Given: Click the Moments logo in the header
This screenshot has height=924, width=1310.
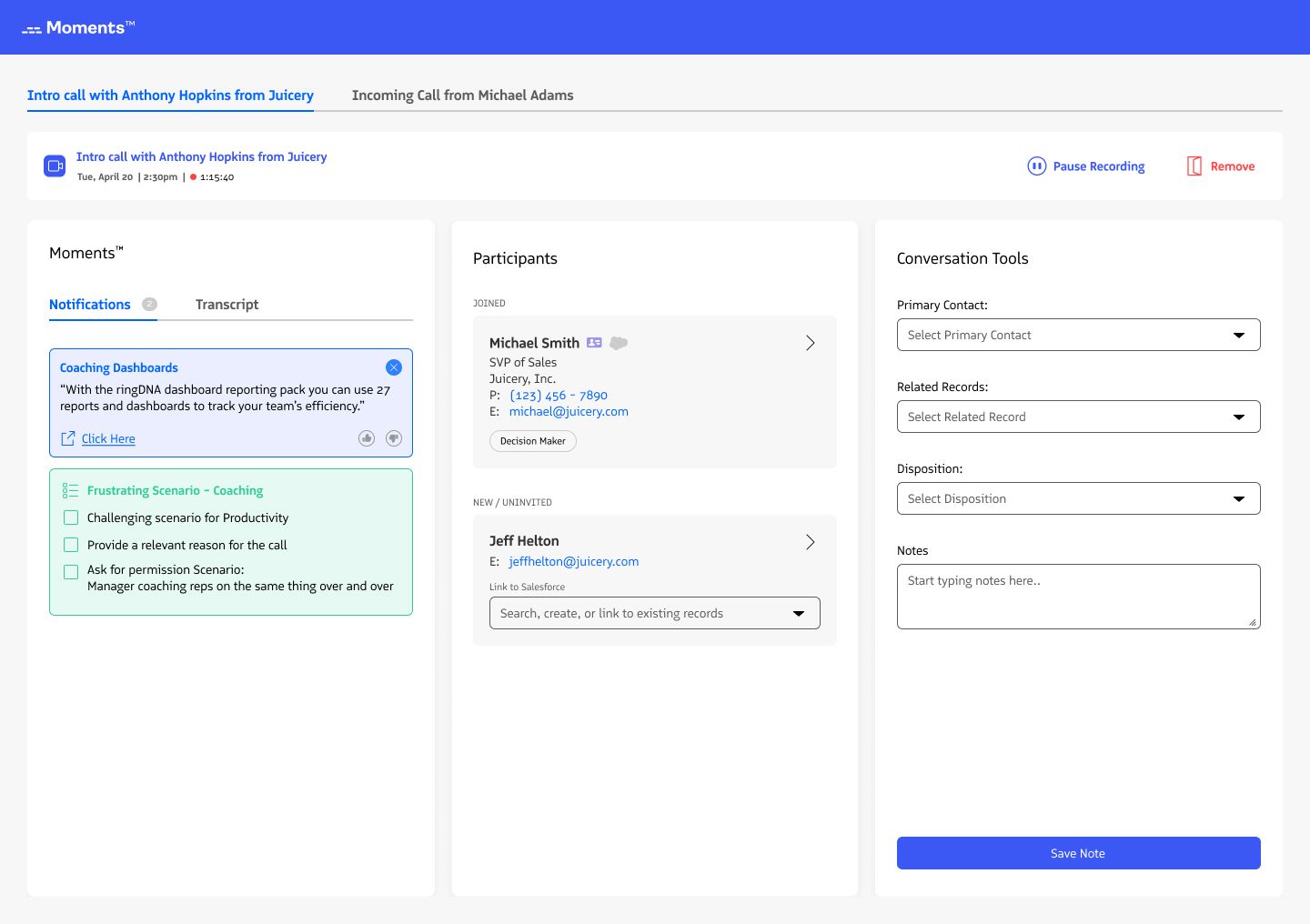Looking at the screenshot, I should (78, 27).
